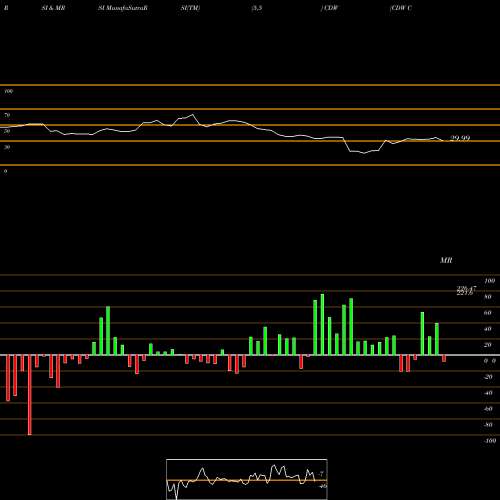Click the -100 label on the MR axis

tap(490, 441)
